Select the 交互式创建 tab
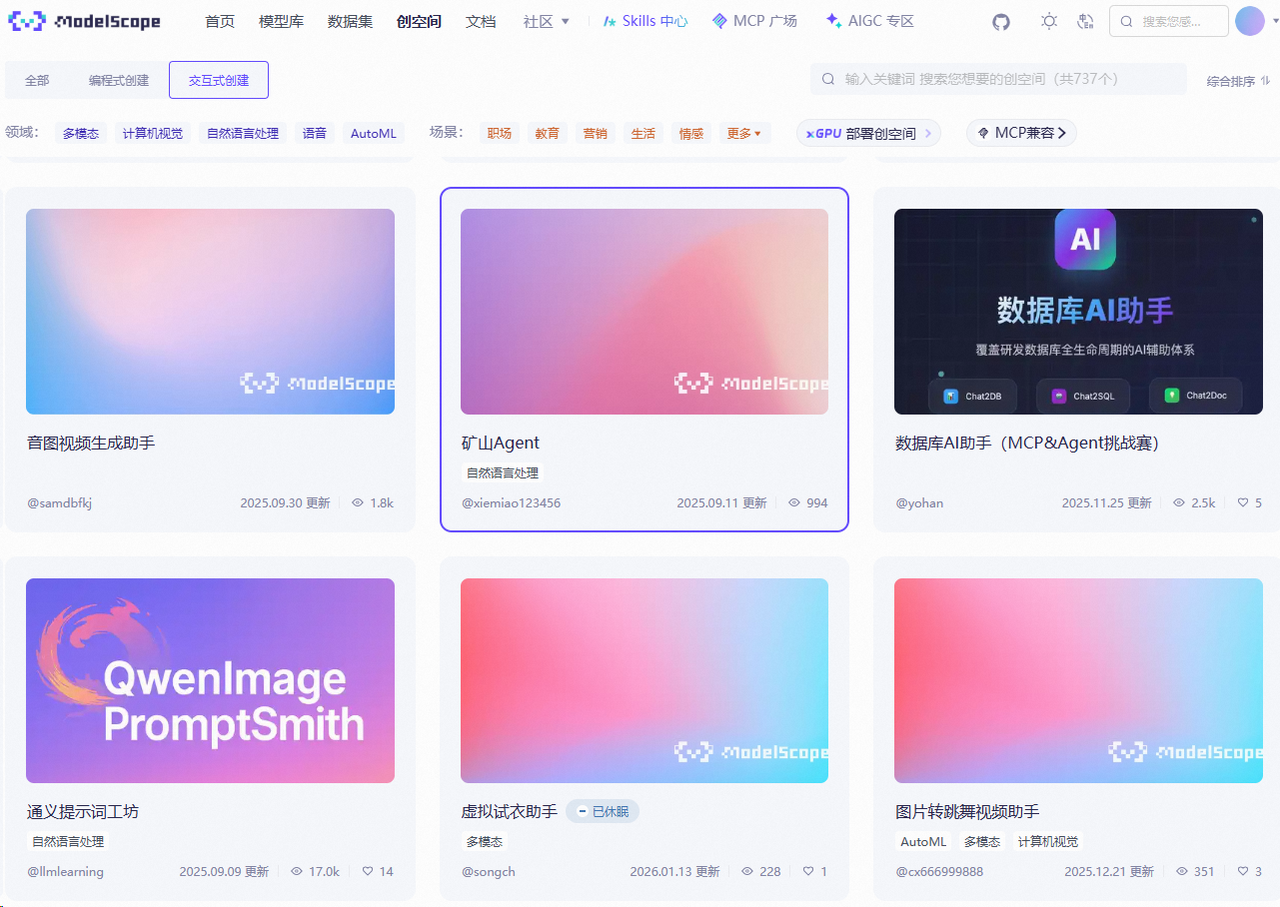 (x=219, y=80)
